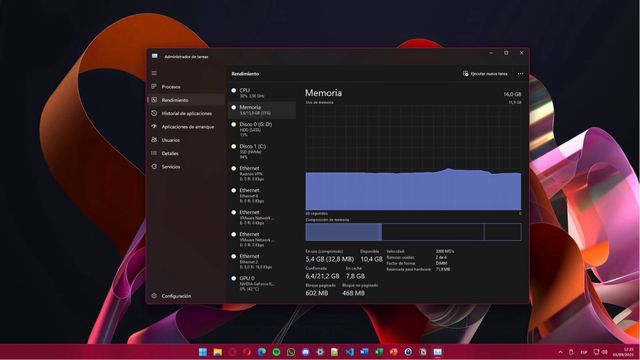
Task: Open the more options ellipsis menu
Action: point(520,74)
